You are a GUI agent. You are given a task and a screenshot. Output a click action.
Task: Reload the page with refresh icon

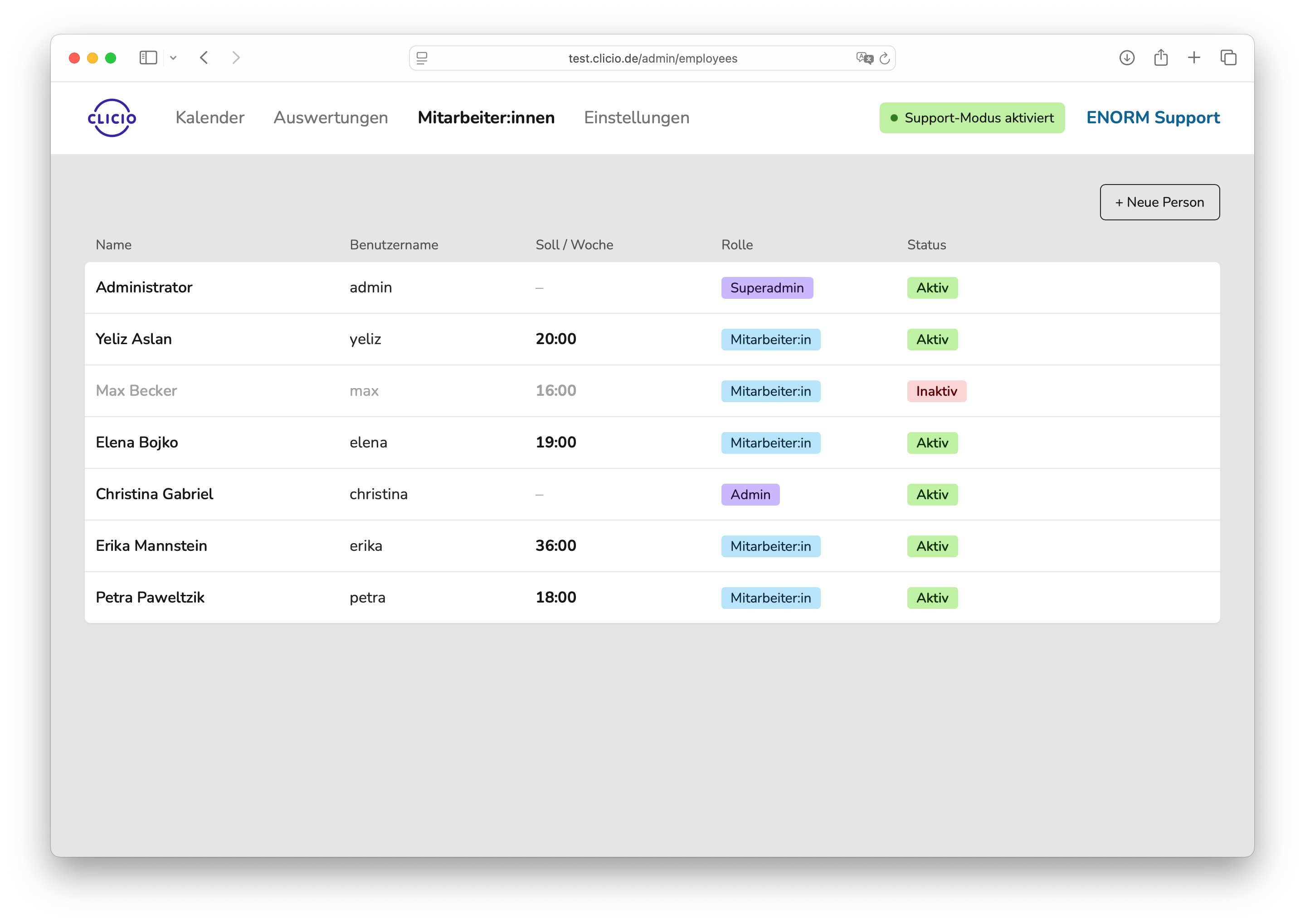[884, 58]
